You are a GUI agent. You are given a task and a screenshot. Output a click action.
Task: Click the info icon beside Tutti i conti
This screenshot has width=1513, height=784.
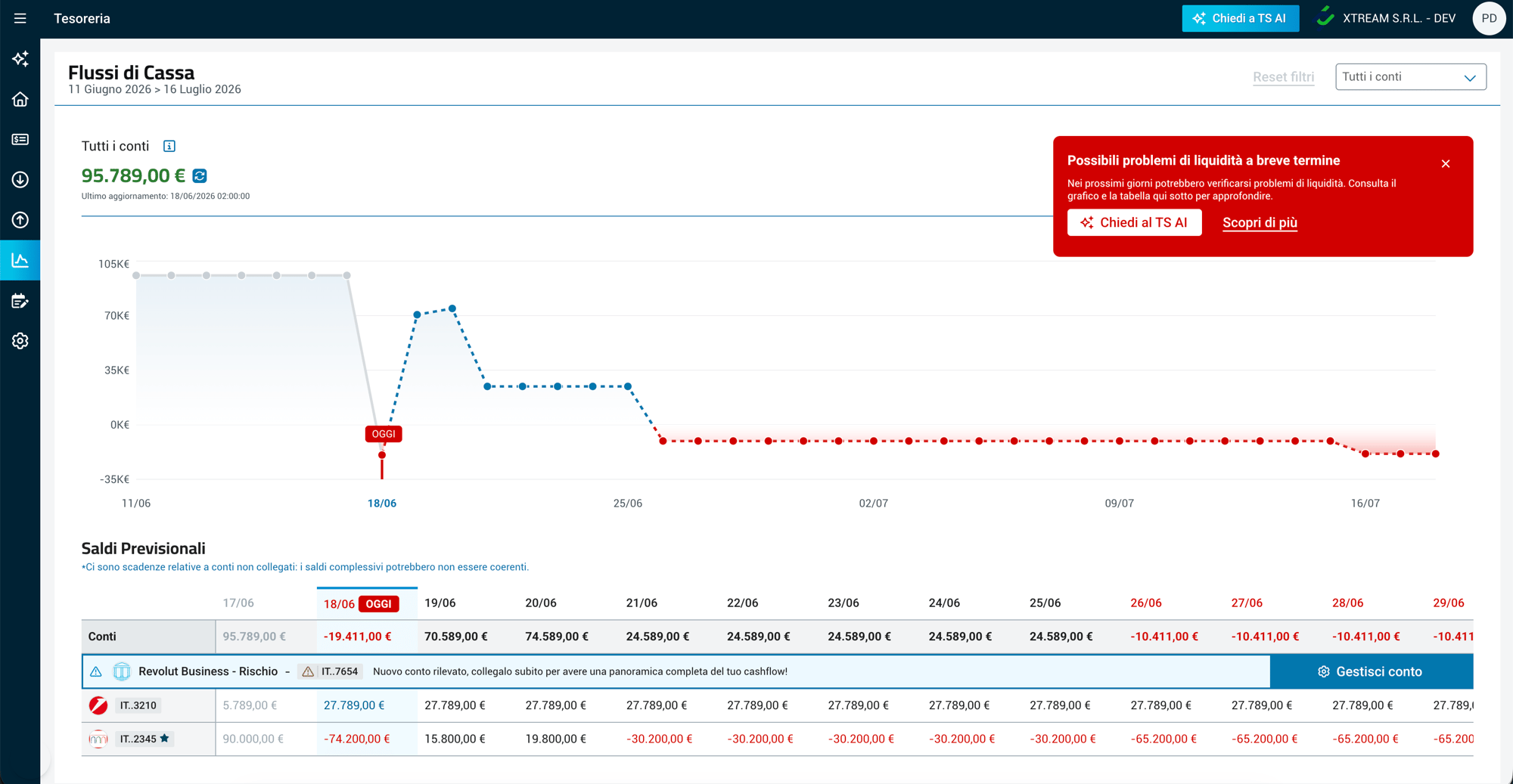(169, 146)
